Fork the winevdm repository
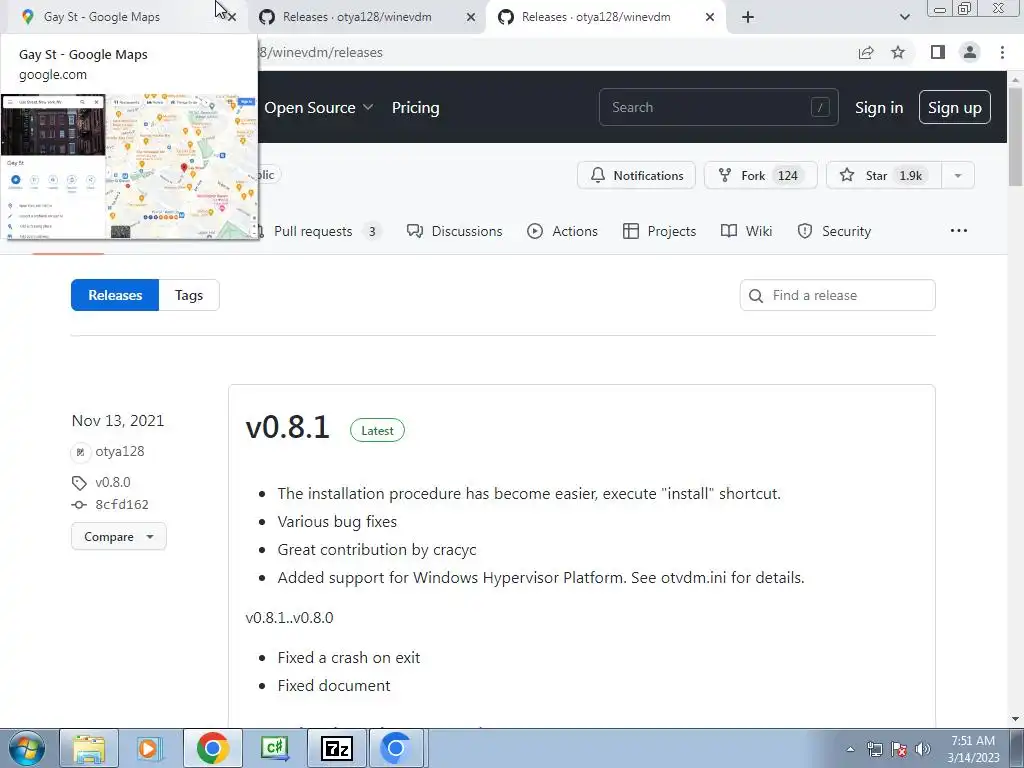Viewport: 1024px width, 768px height. coord(761,175)
